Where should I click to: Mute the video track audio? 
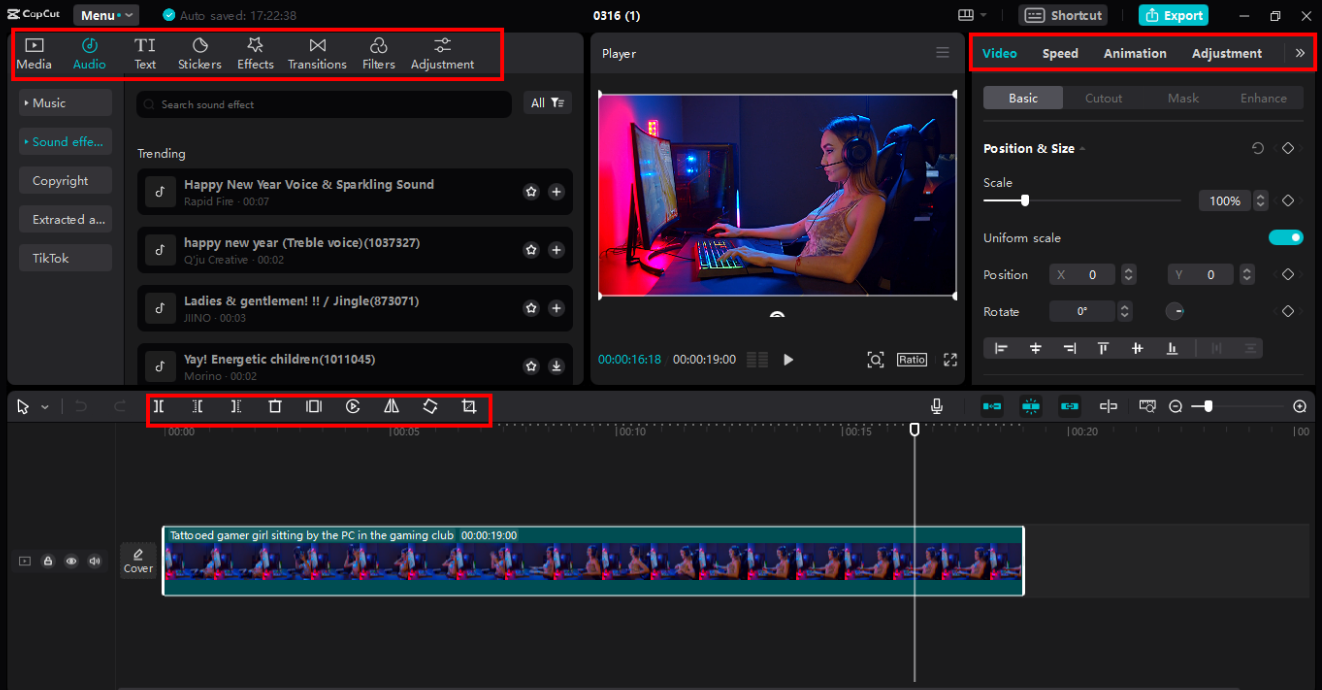click(95, 561)
